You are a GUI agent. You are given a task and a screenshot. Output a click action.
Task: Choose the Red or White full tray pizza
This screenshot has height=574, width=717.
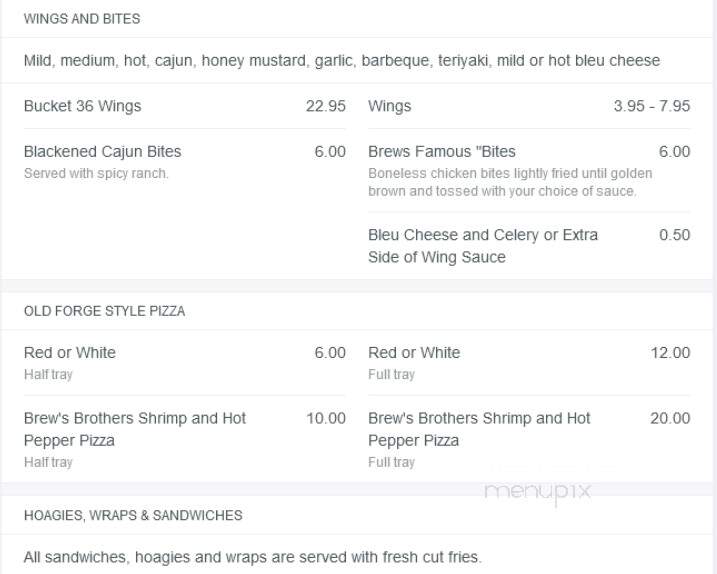529,363
